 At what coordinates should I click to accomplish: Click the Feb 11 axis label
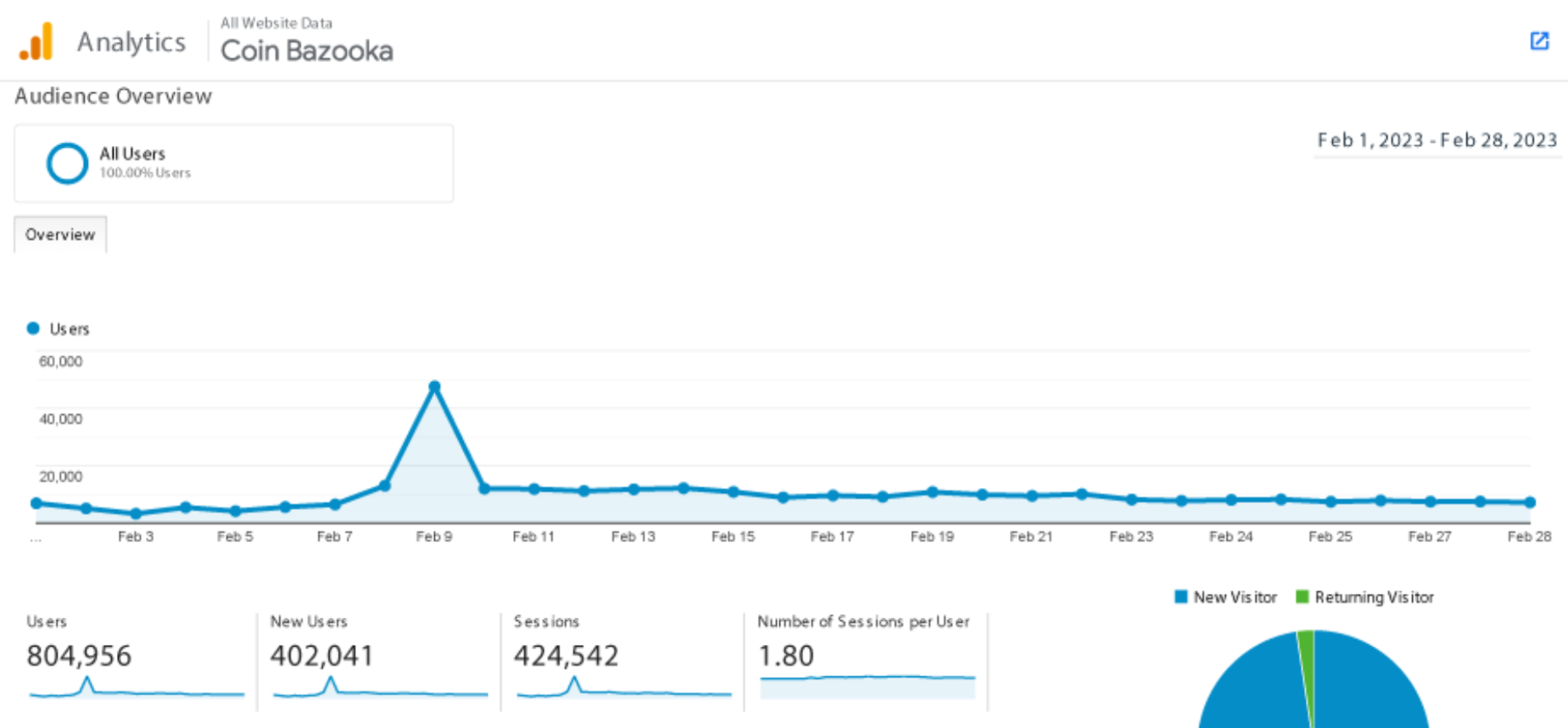click(533, 536)
